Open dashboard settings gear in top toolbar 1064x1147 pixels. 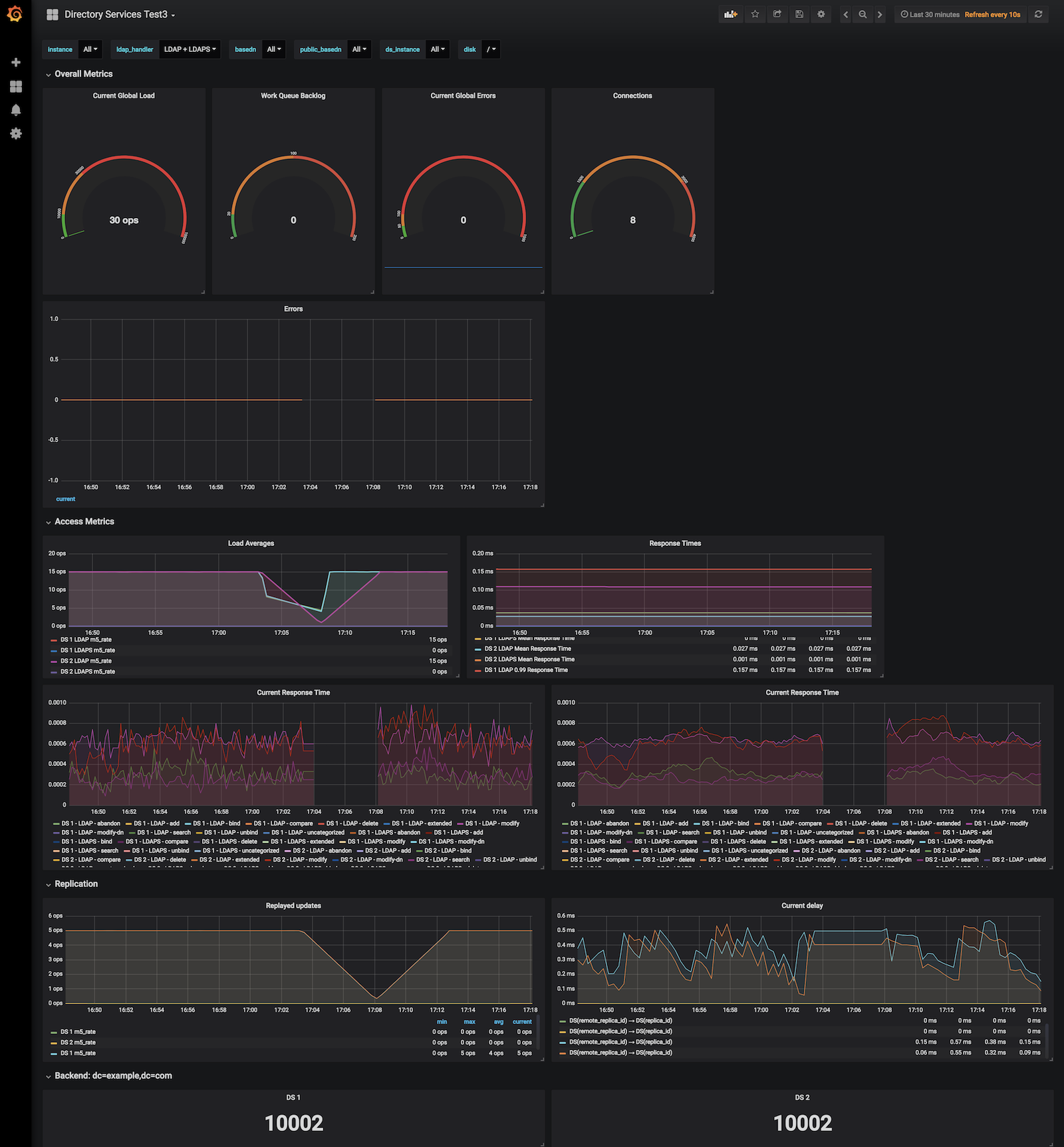coord(821,14)
